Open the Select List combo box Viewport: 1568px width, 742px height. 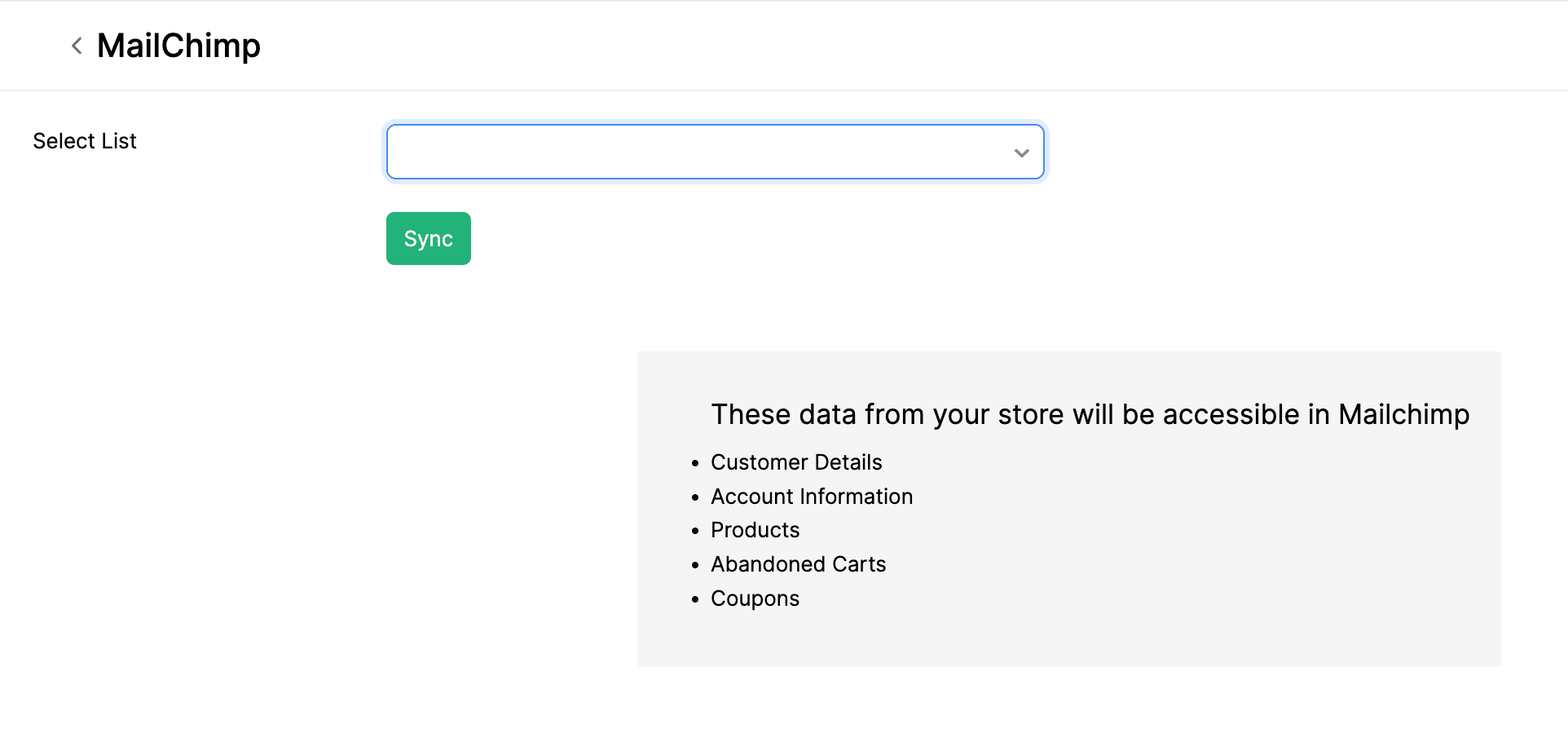pos(701,152)
